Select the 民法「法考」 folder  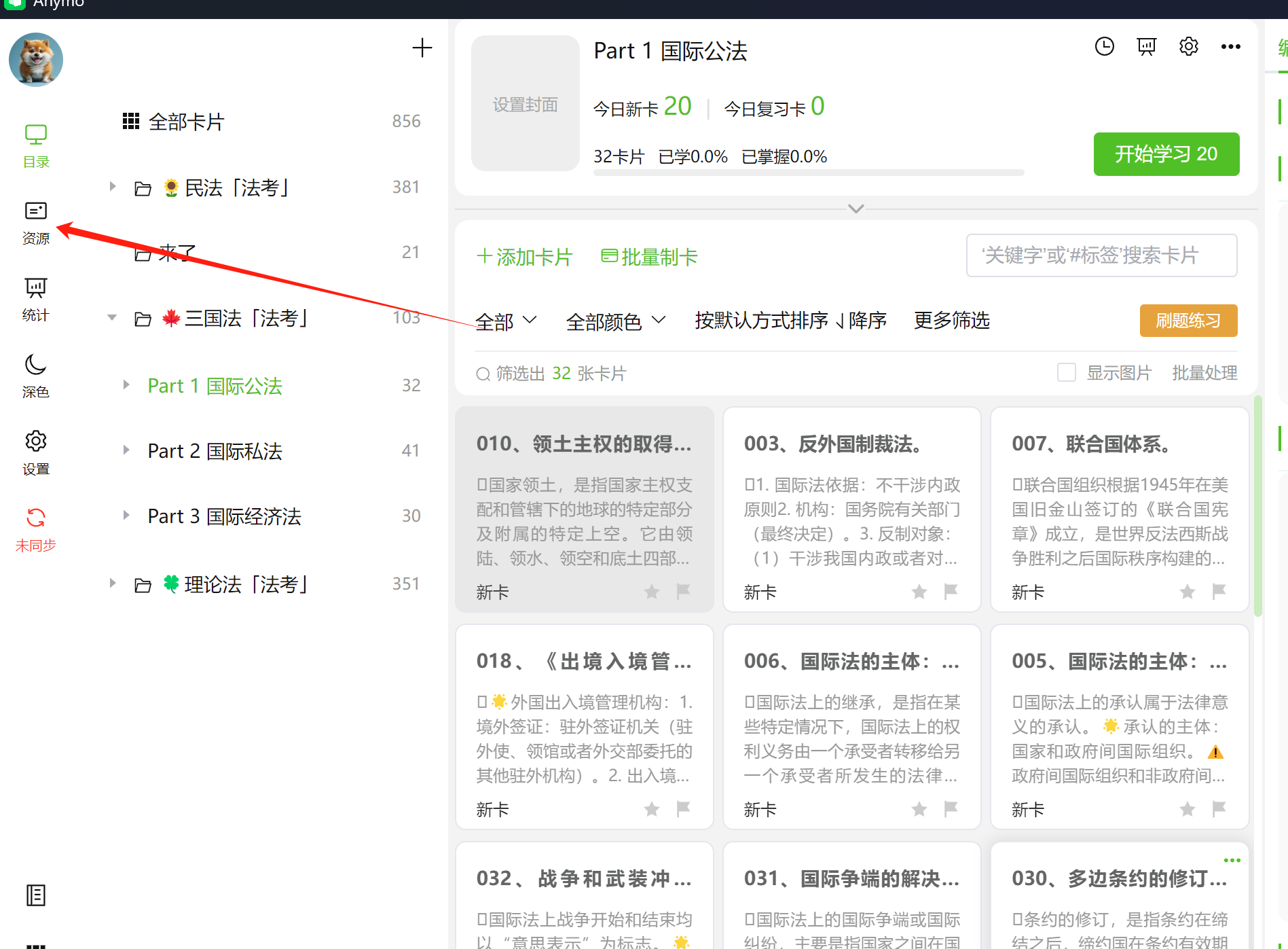(x=238, y=187)
